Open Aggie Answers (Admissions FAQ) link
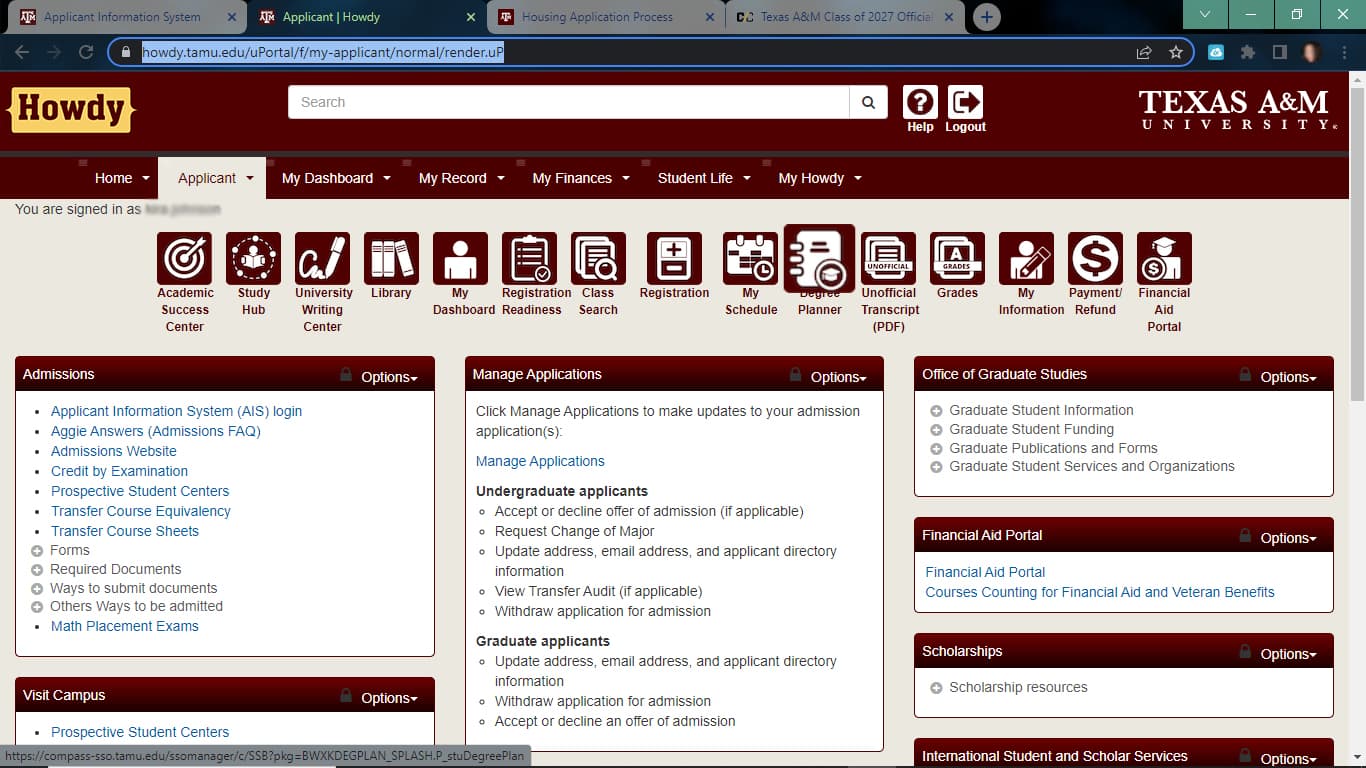 (156, 431)
